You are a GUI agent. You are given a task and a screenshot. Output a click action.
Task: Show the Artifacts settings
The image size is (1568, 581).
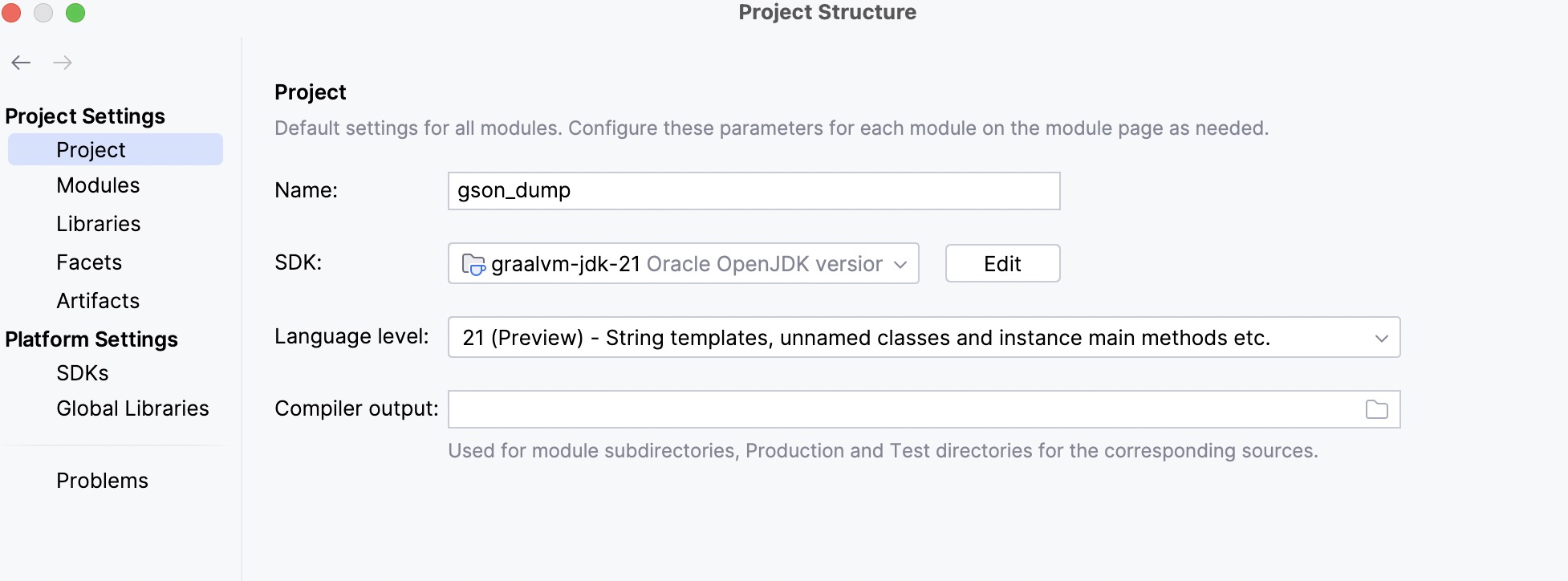click(98, 301)
